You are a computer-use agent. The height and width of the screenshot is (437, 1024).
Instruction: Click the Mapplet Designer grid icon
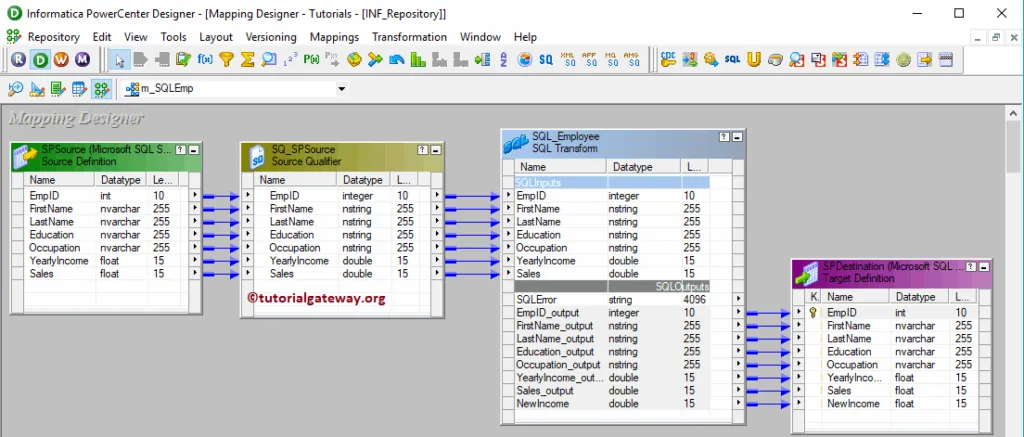click(80, 89)
